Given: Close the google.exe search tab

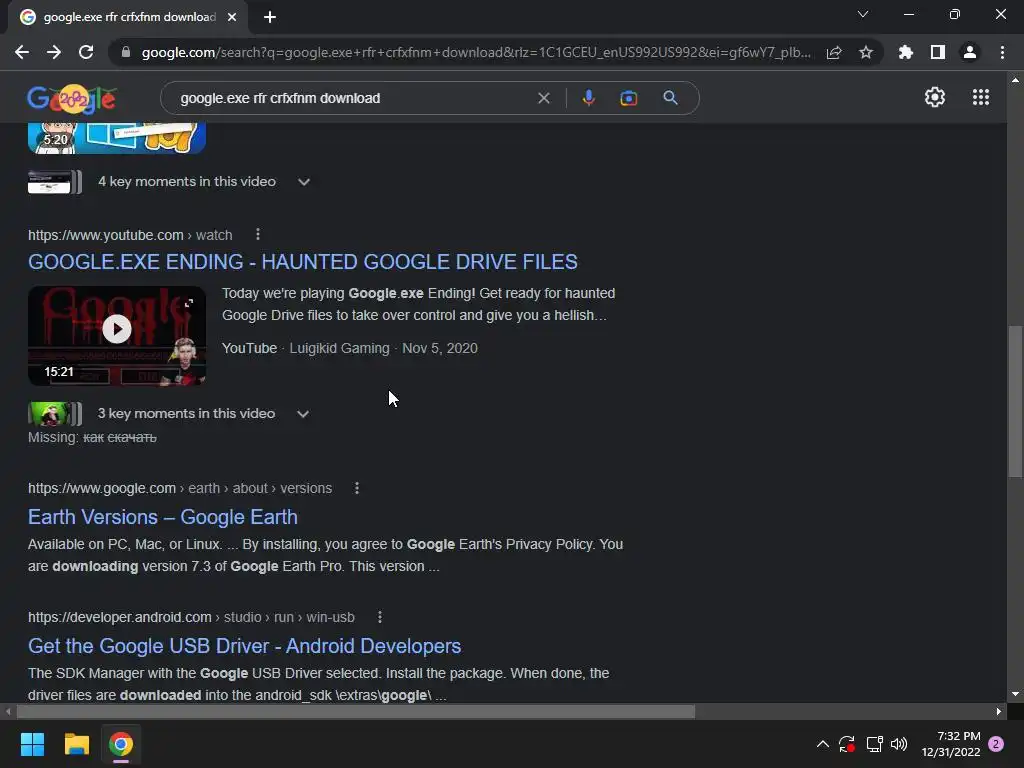Looking at the screenshot, I should click(232, 17).
